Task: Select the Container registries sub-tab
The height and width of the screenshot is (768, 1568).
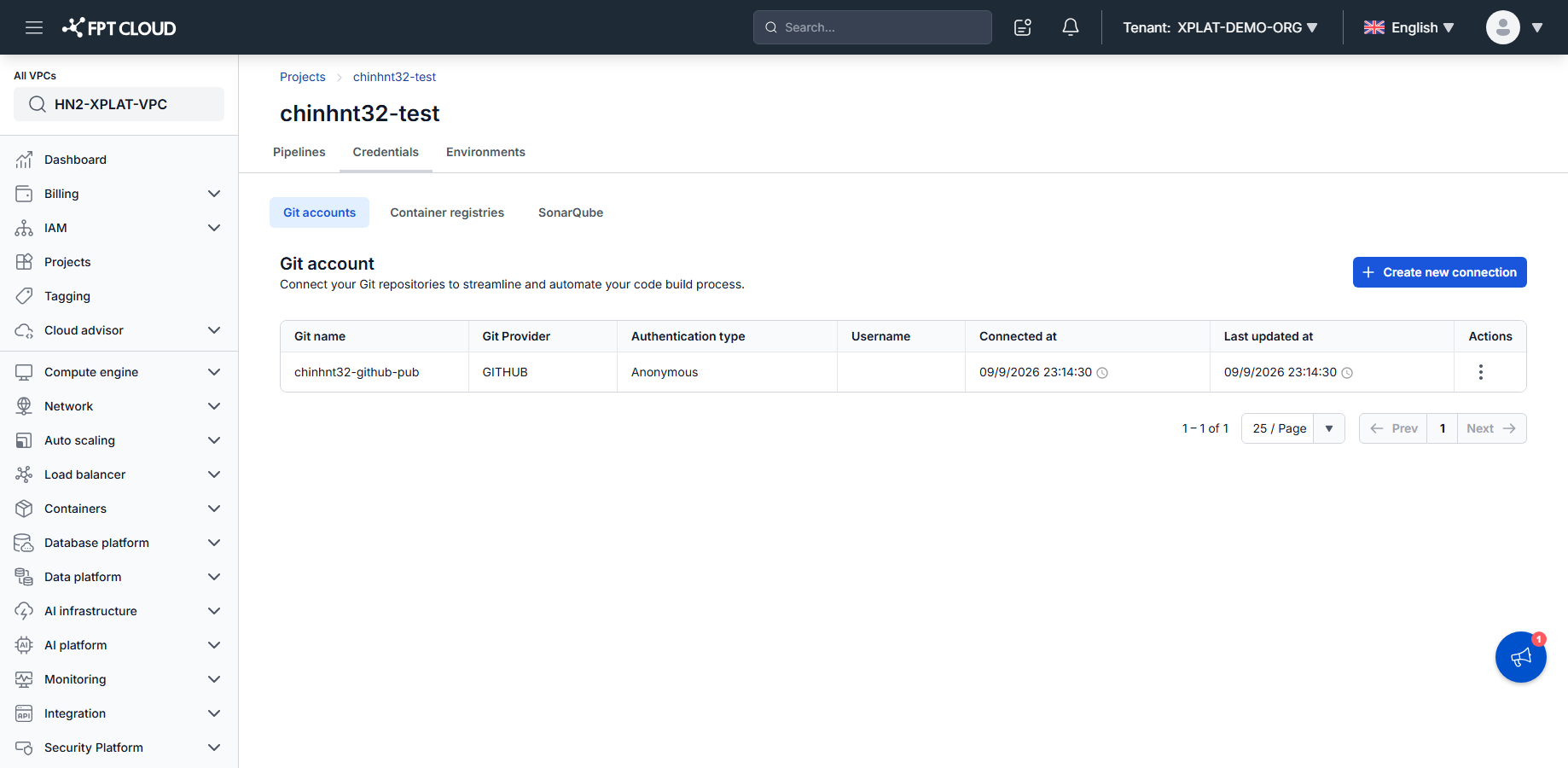Action: pos(447,212)
